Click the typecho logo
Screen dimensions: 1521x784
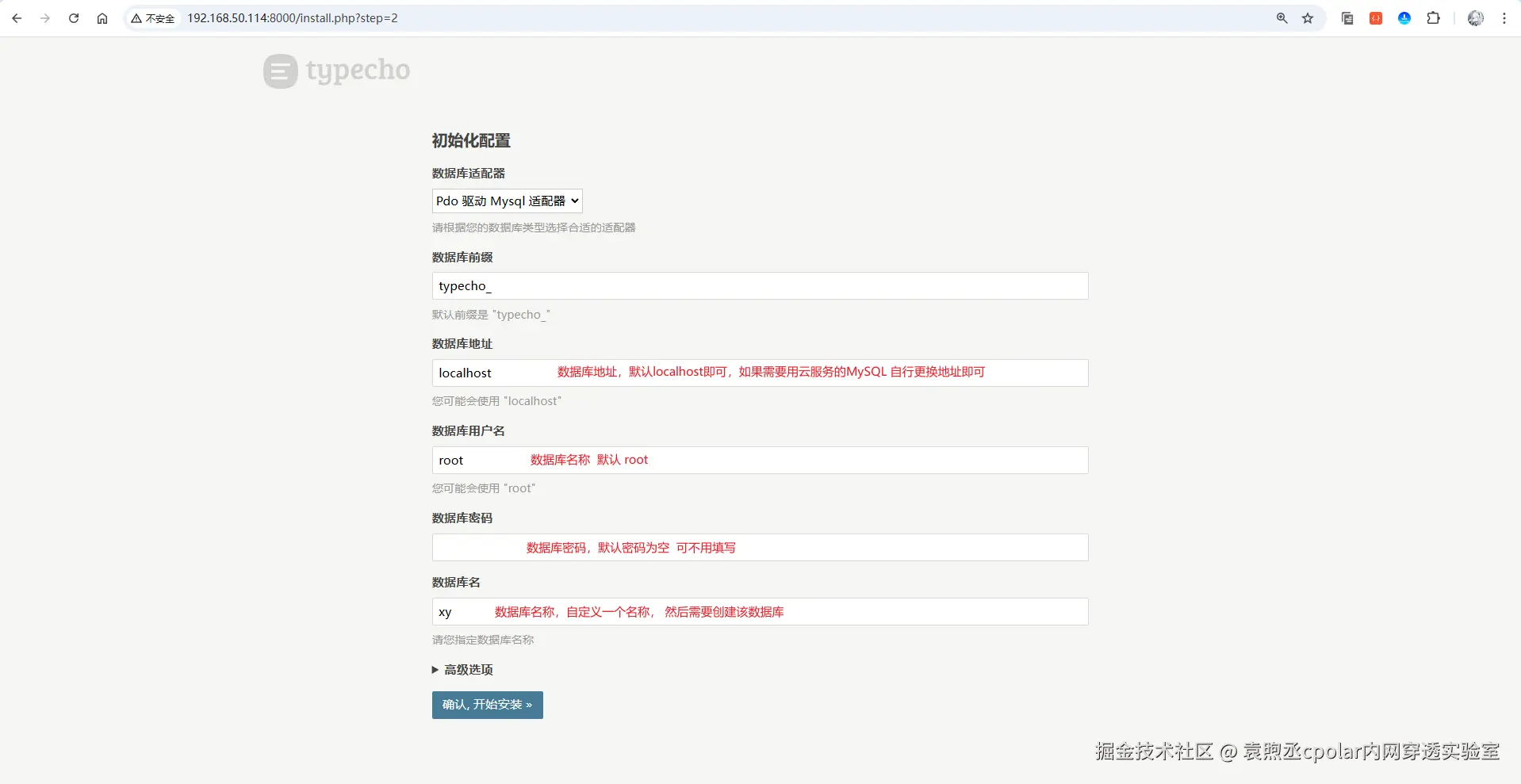[337, 71]
